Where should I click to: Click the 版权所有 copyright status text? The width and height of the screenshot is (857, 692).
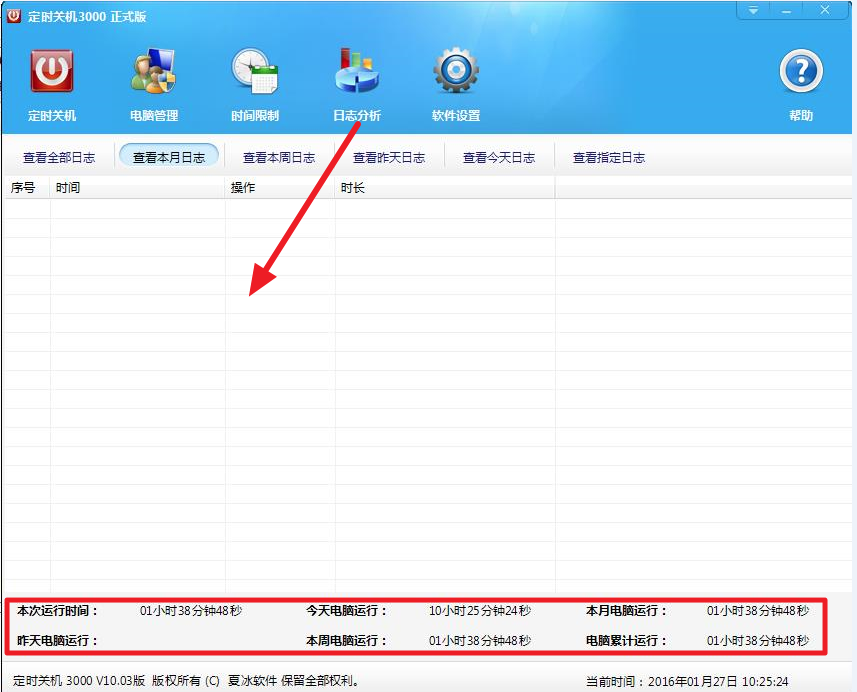click(186, 681)
